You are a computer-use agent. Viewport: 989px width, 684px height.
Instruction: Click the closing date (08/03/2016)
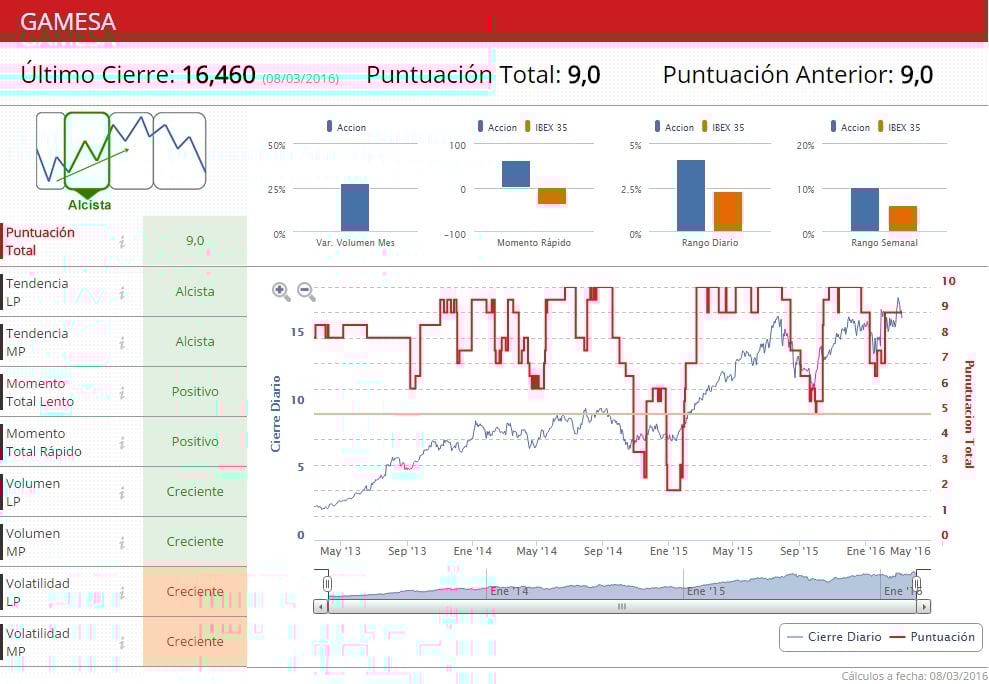click(301, 79)
